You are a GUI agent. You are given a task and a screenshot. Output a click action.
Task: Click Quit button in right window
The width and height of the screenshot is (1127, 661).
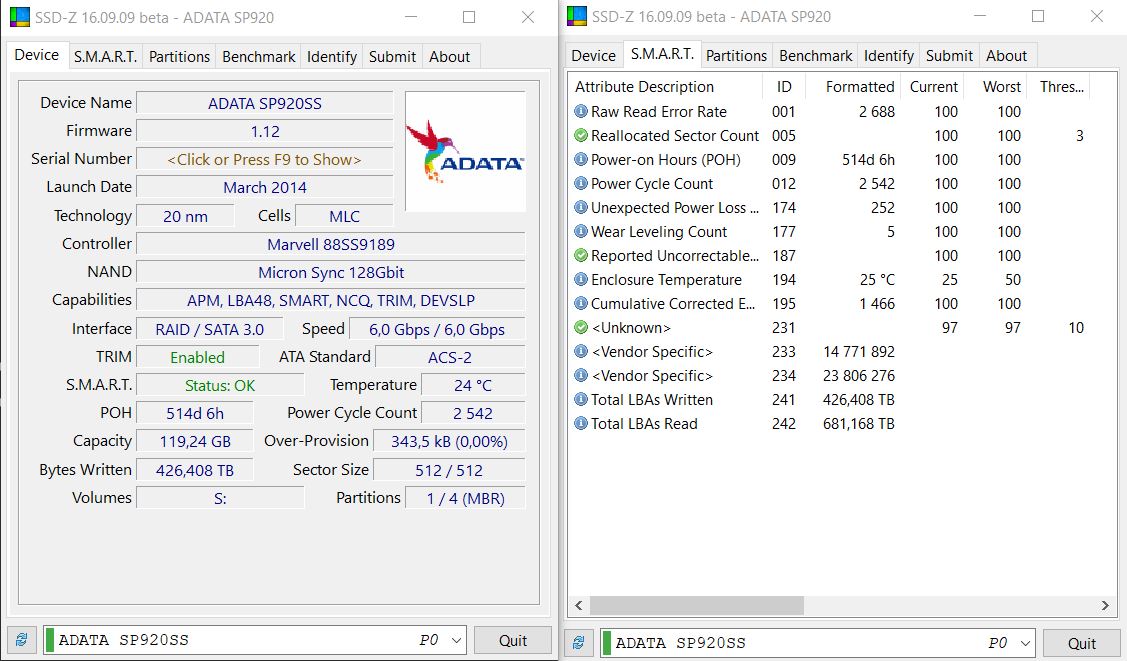click(x=1082, y=643)
